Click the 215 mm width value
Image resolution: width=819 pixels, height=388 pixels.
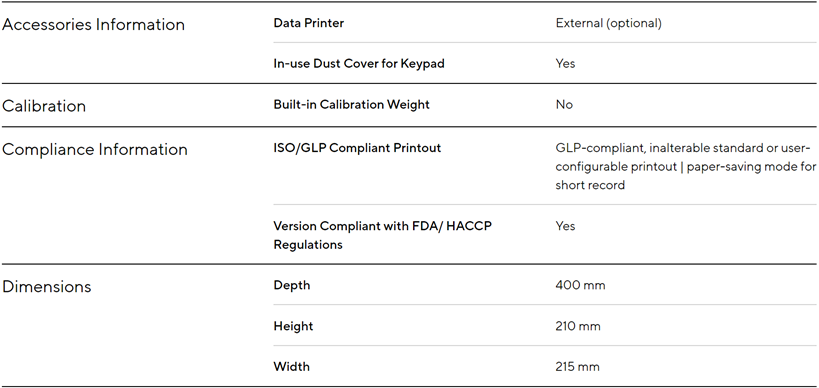coord(577,367)
